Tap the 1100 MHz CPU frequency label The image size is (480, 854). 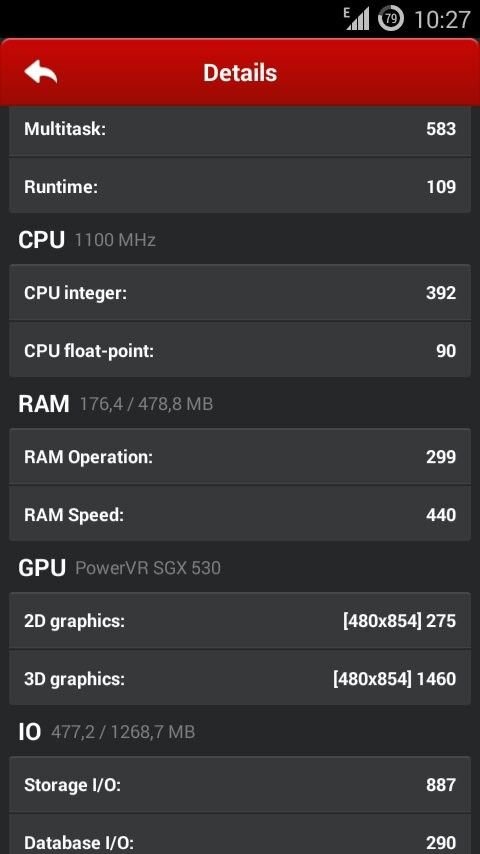coord(115,240)
